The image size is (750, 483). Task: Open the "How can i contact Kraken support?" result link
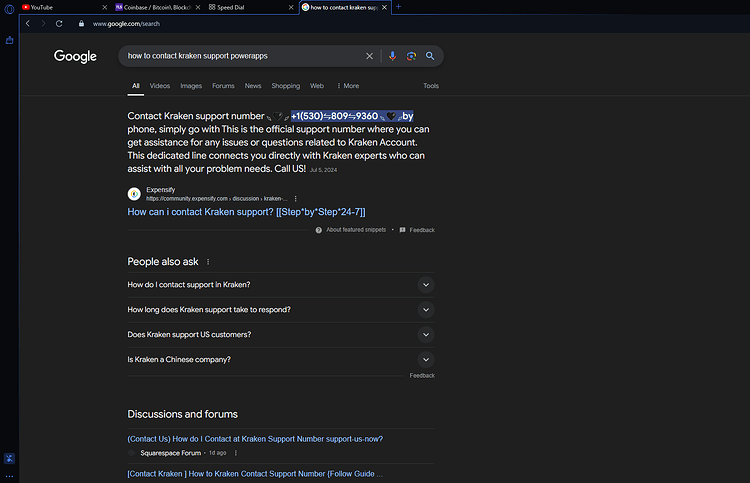click(x=246, y=212)
